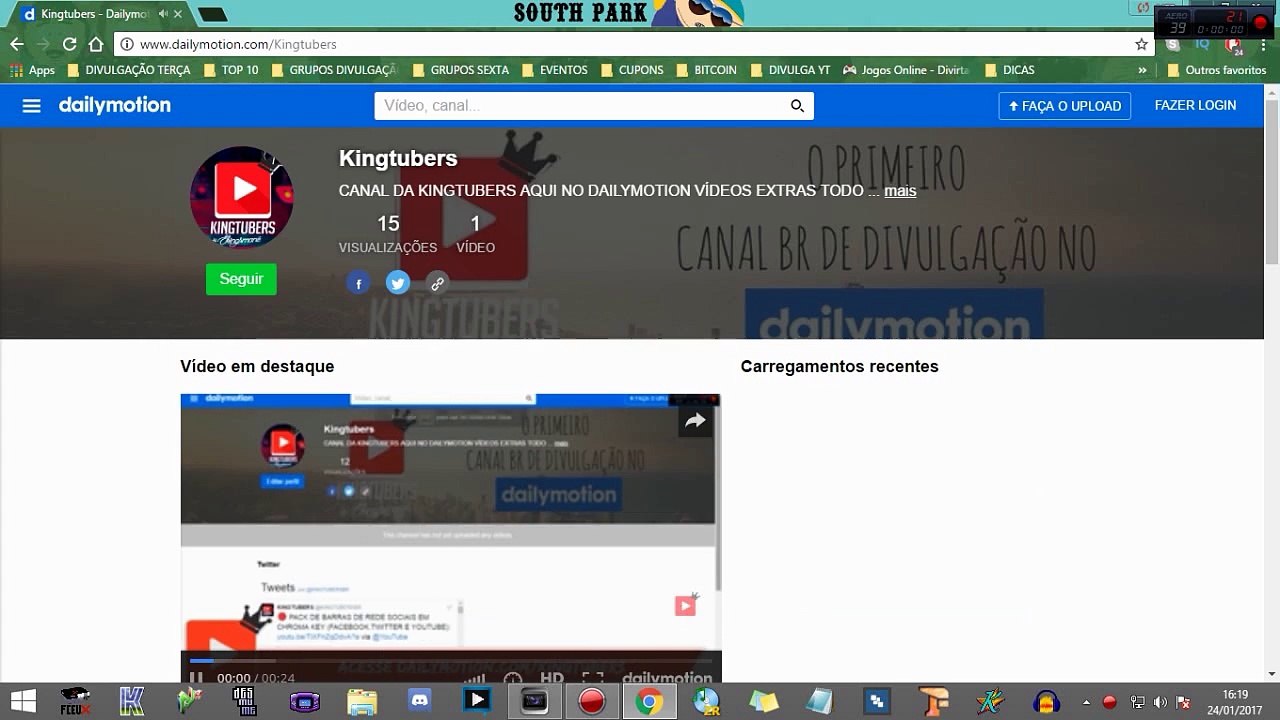Click the volume icon in system tray
Screen dimensions: 1280x720
pyautogui.click(x=1160, y=702)
